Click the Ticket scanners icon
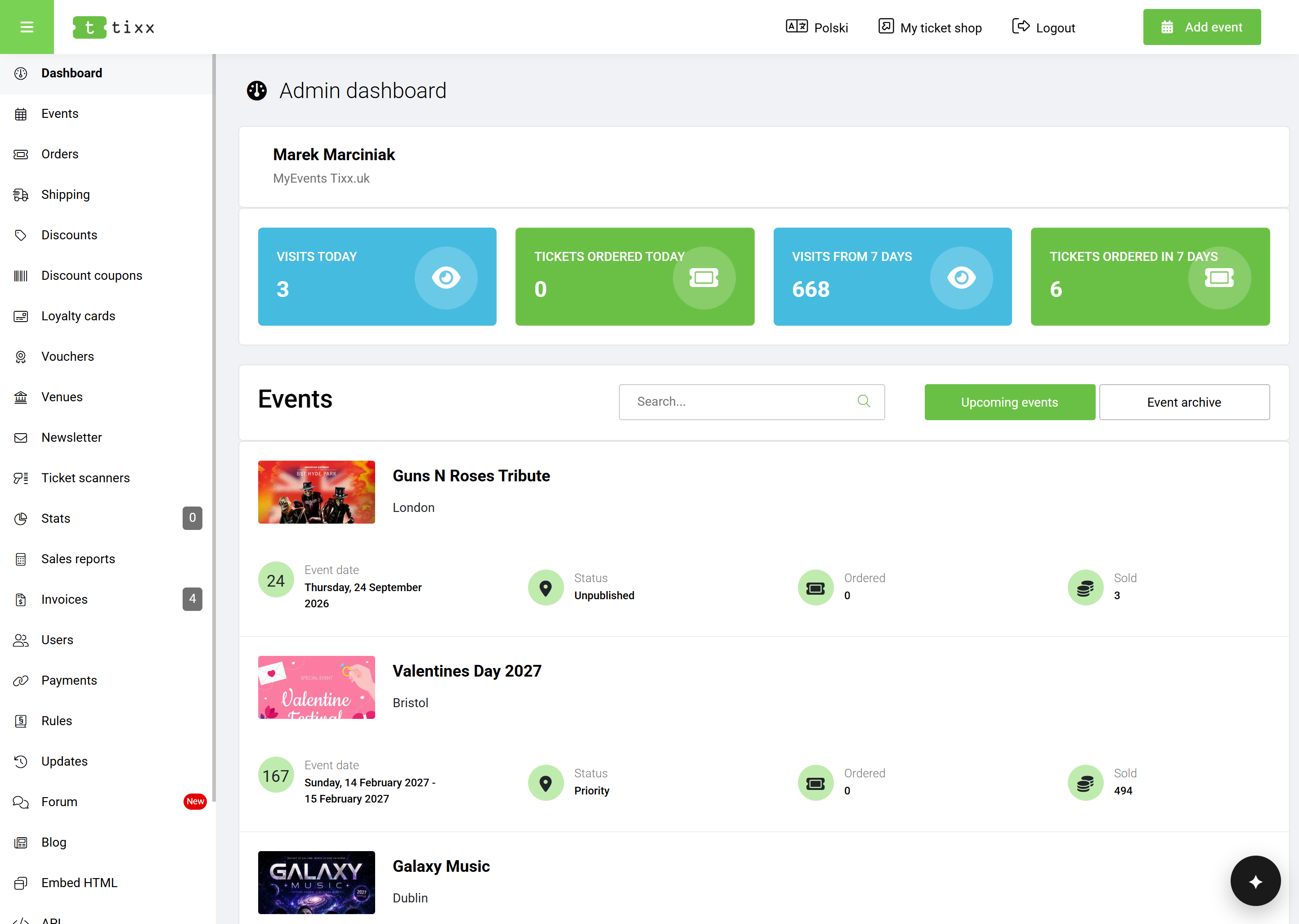The height and width of the screenshot is (924, 1299). (21, 478)
